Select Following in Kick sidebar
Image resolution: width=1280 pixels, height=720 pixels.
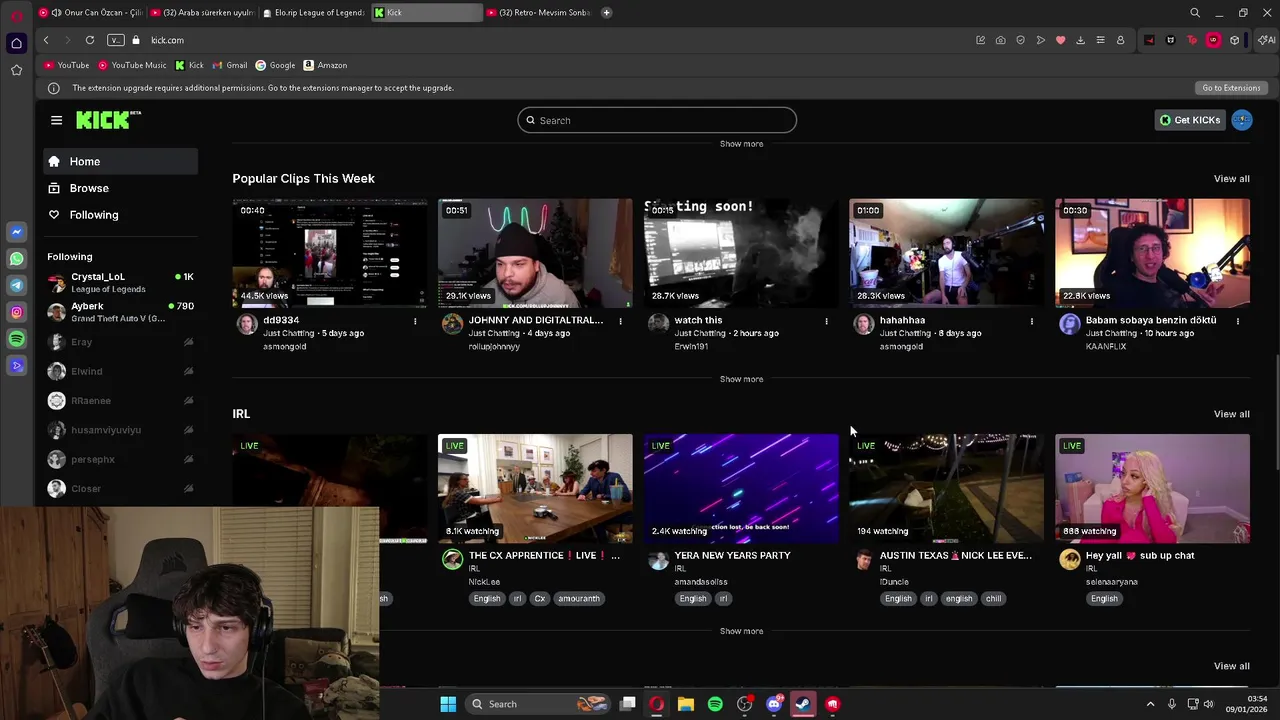coord(120,215)
